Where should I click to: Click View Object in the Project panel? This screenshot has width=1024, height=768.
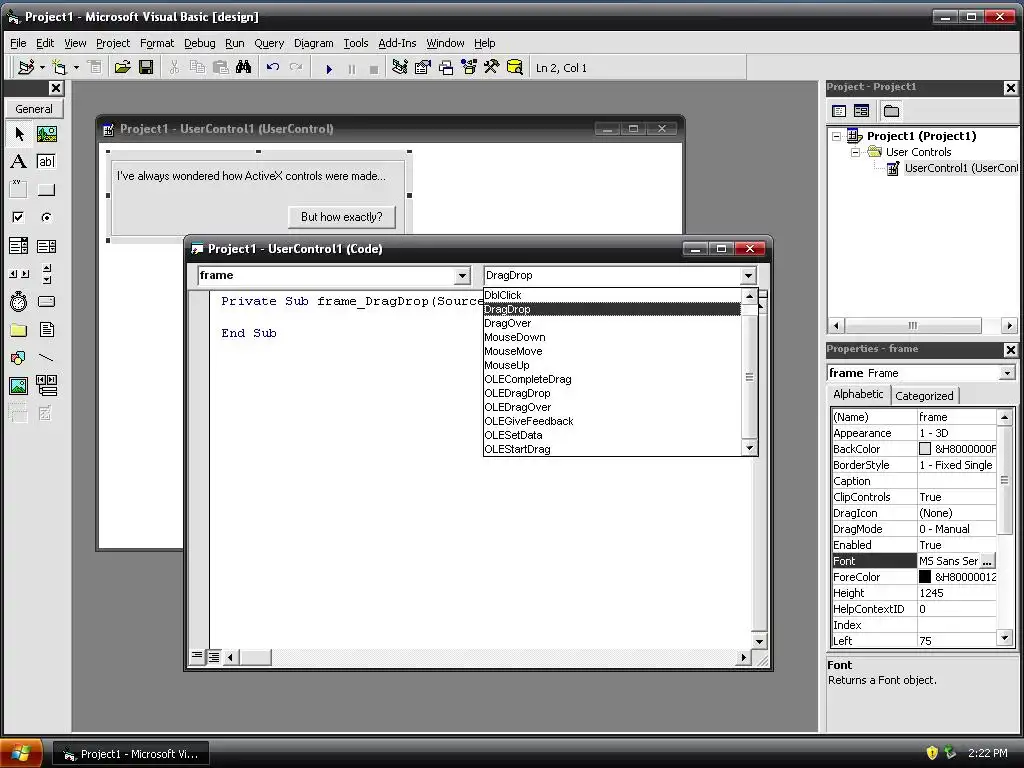point(861,111)
